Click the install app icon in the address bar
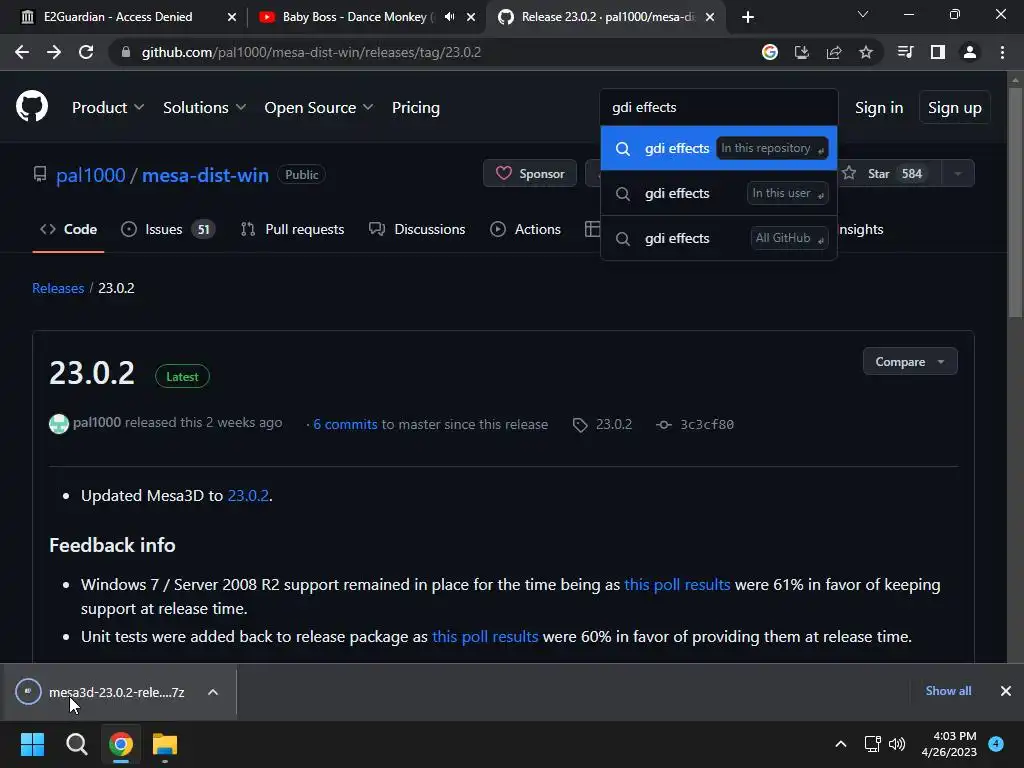1024x768 pixels. point(802,52)
